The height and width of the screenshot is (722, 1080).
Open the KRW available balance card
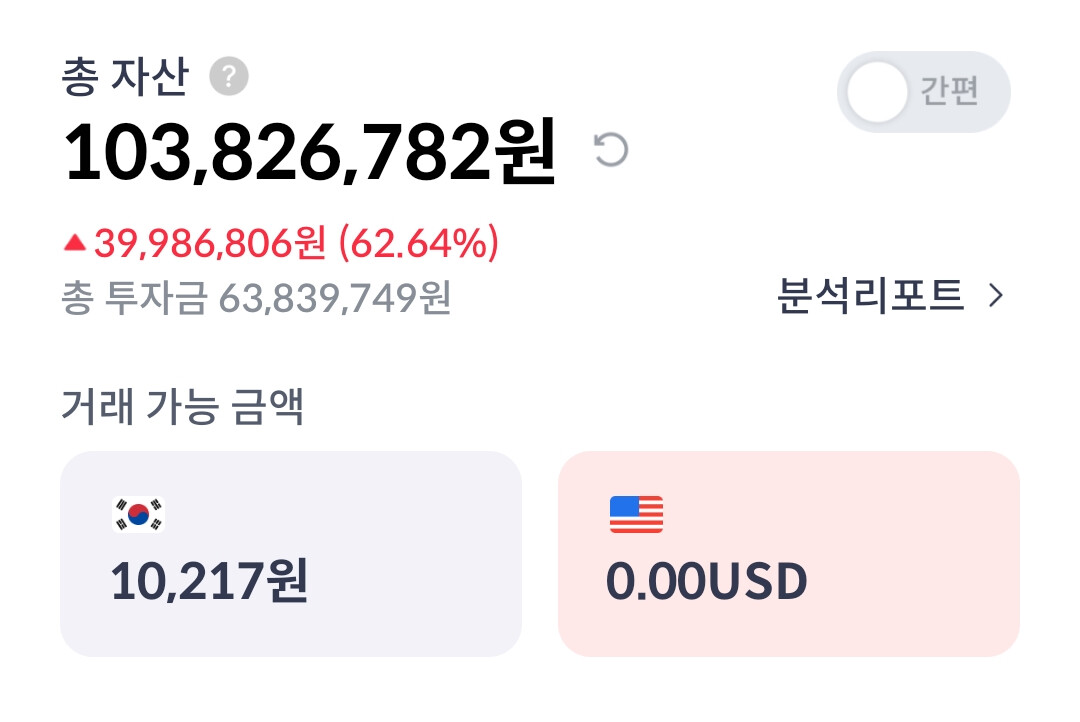pos(291,554)
